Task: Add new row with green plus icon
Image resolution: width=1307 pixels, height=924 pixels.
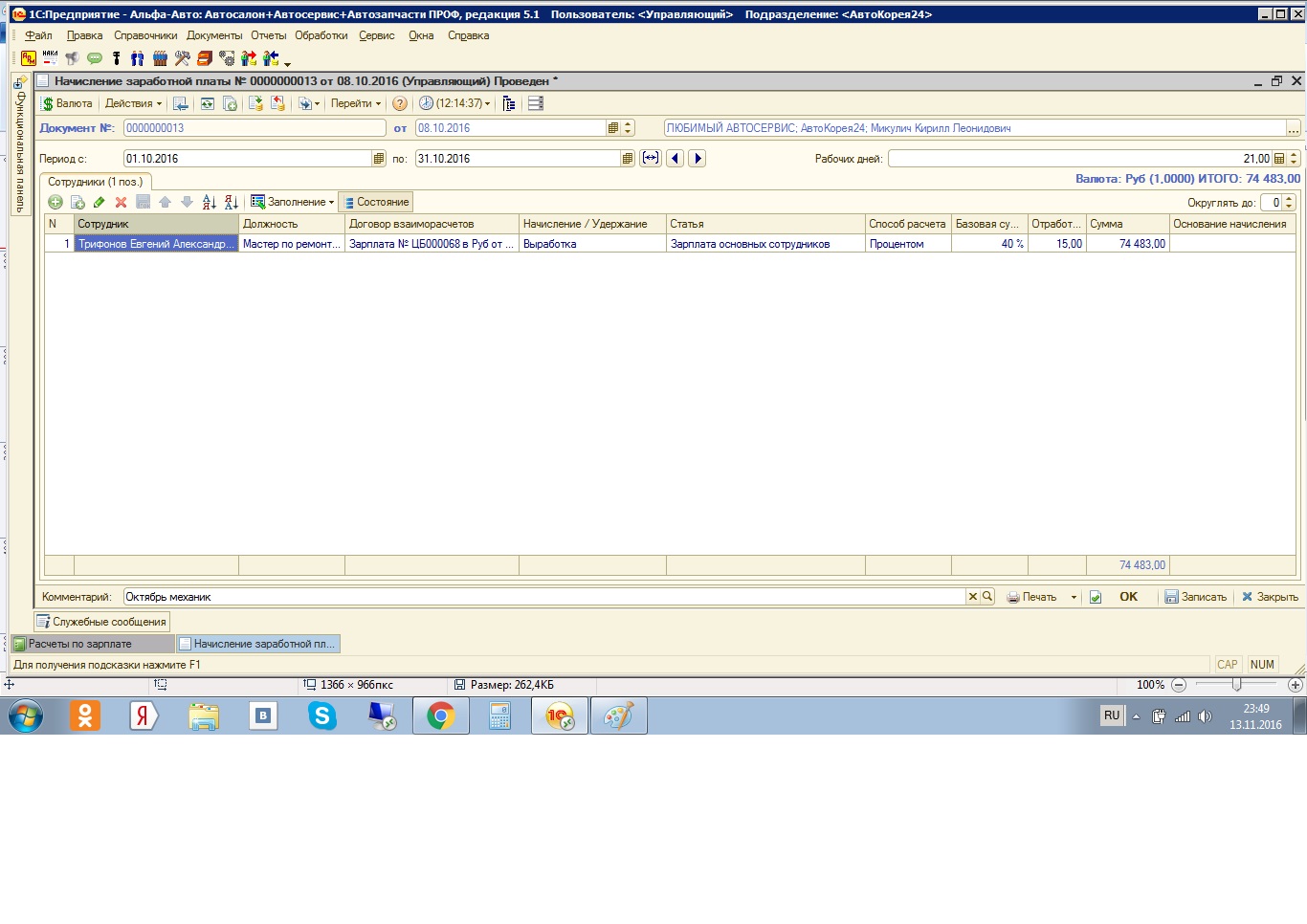Action: [x=55, y=202]
